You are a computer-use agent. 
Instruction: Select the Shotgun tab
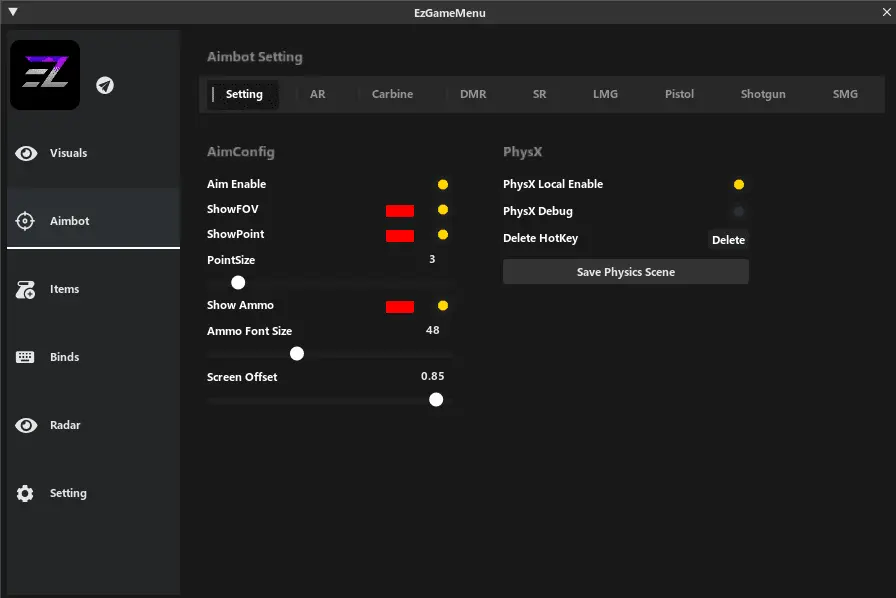point(763,94)
